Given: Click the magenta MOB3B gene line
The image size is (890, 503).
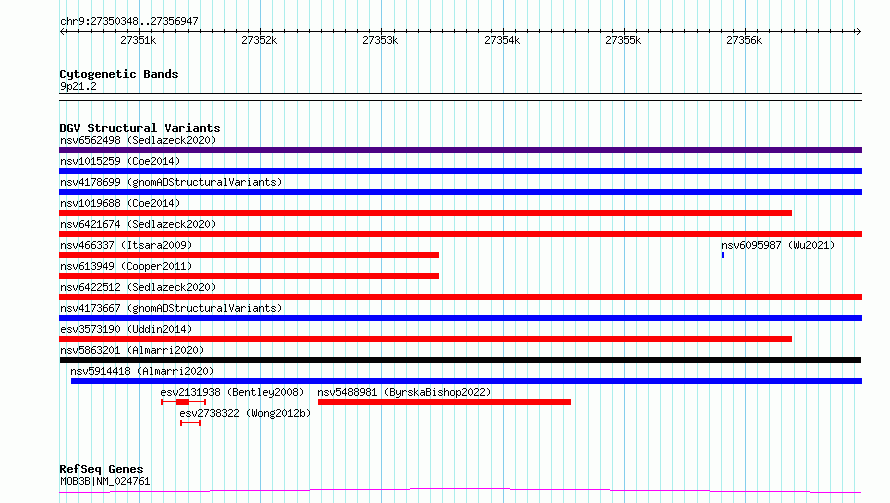Looking at the screenshot, I should 460,491.
